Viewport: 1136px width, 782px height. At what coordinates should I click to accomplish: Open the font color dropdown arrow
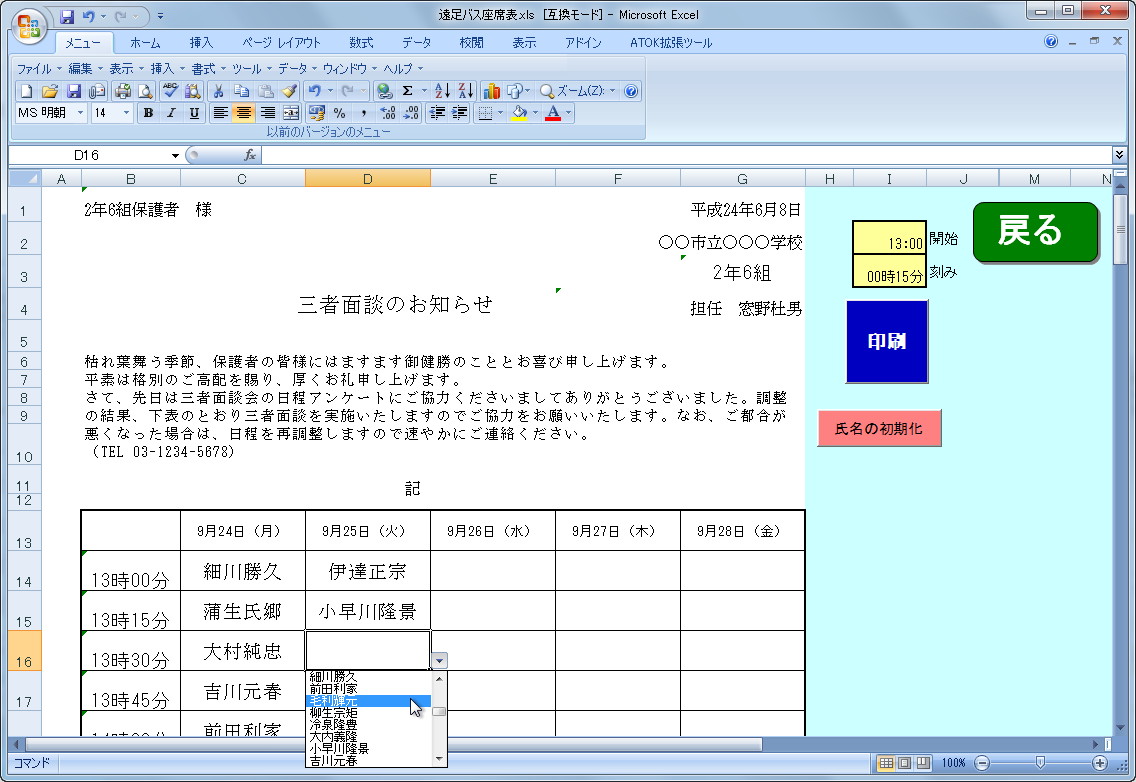click(570, 113)
